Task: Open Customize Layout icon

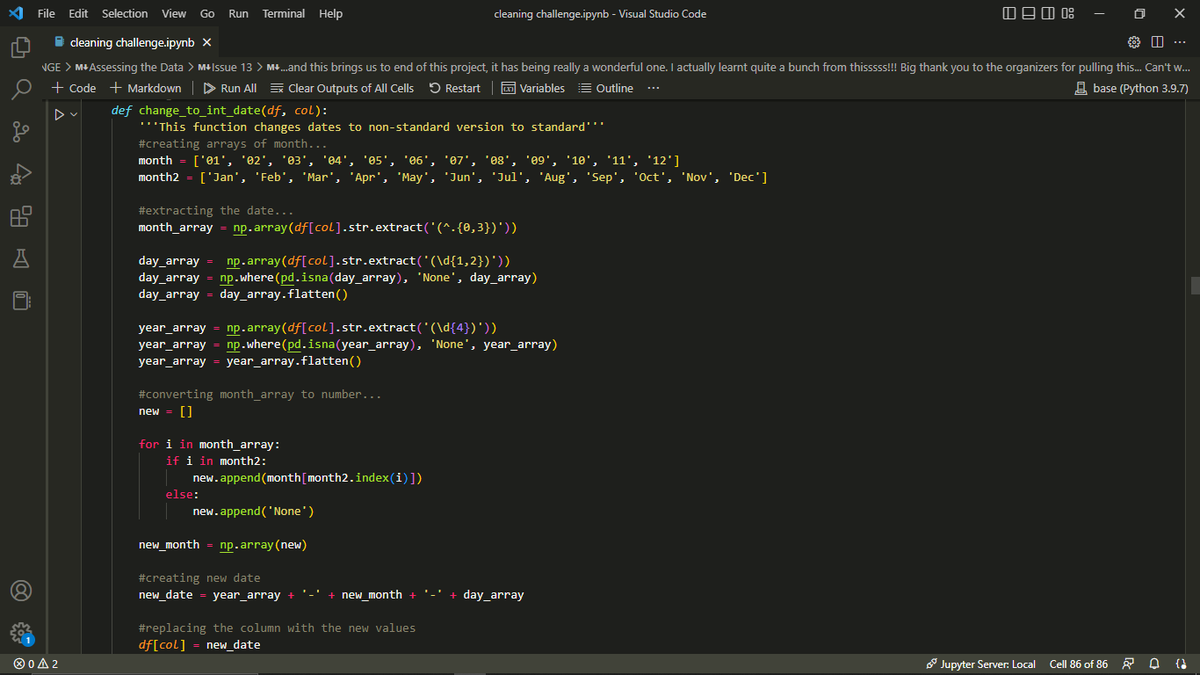Action: [x=1068, y=14]
